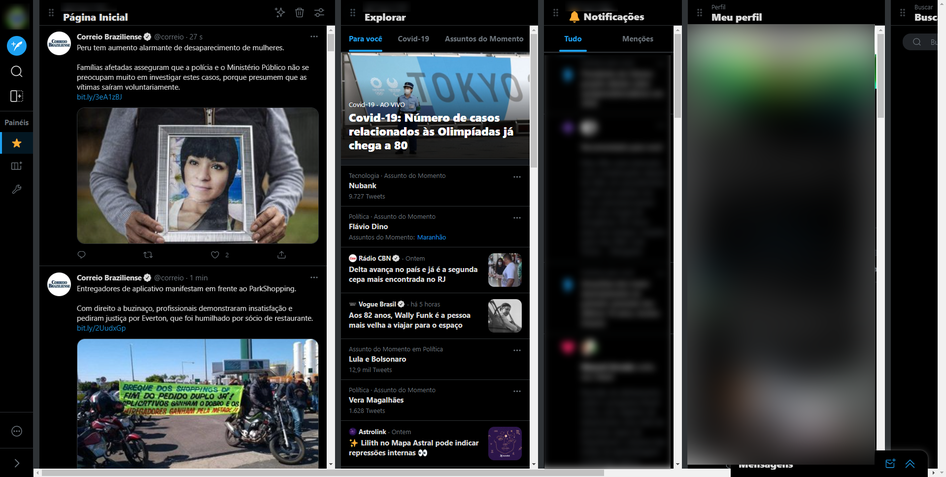Click the Meu perfil column title

(x=736, y=17)
